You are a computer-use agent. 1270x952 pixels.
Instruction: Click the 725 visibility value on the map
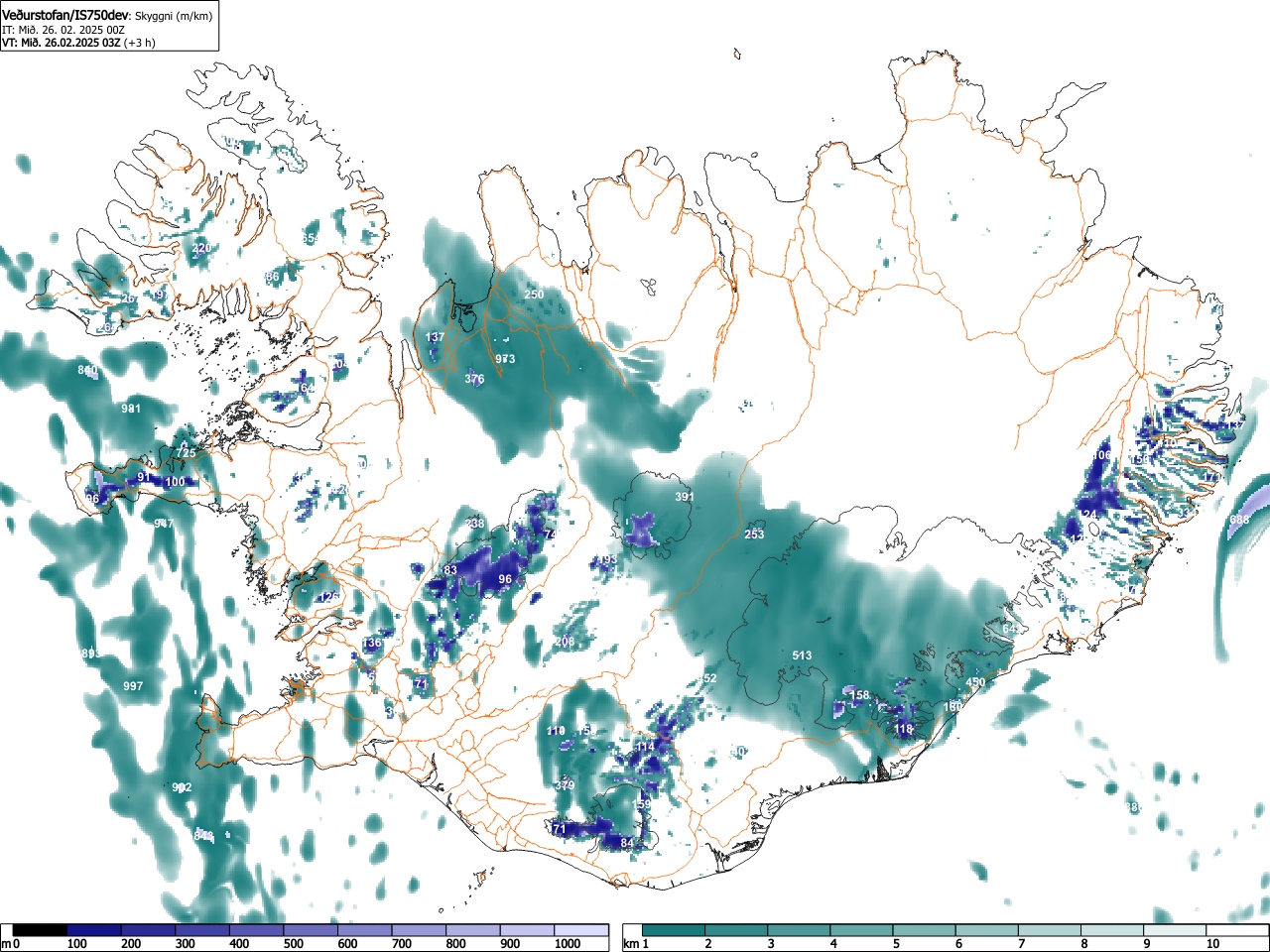pos(186,453)
